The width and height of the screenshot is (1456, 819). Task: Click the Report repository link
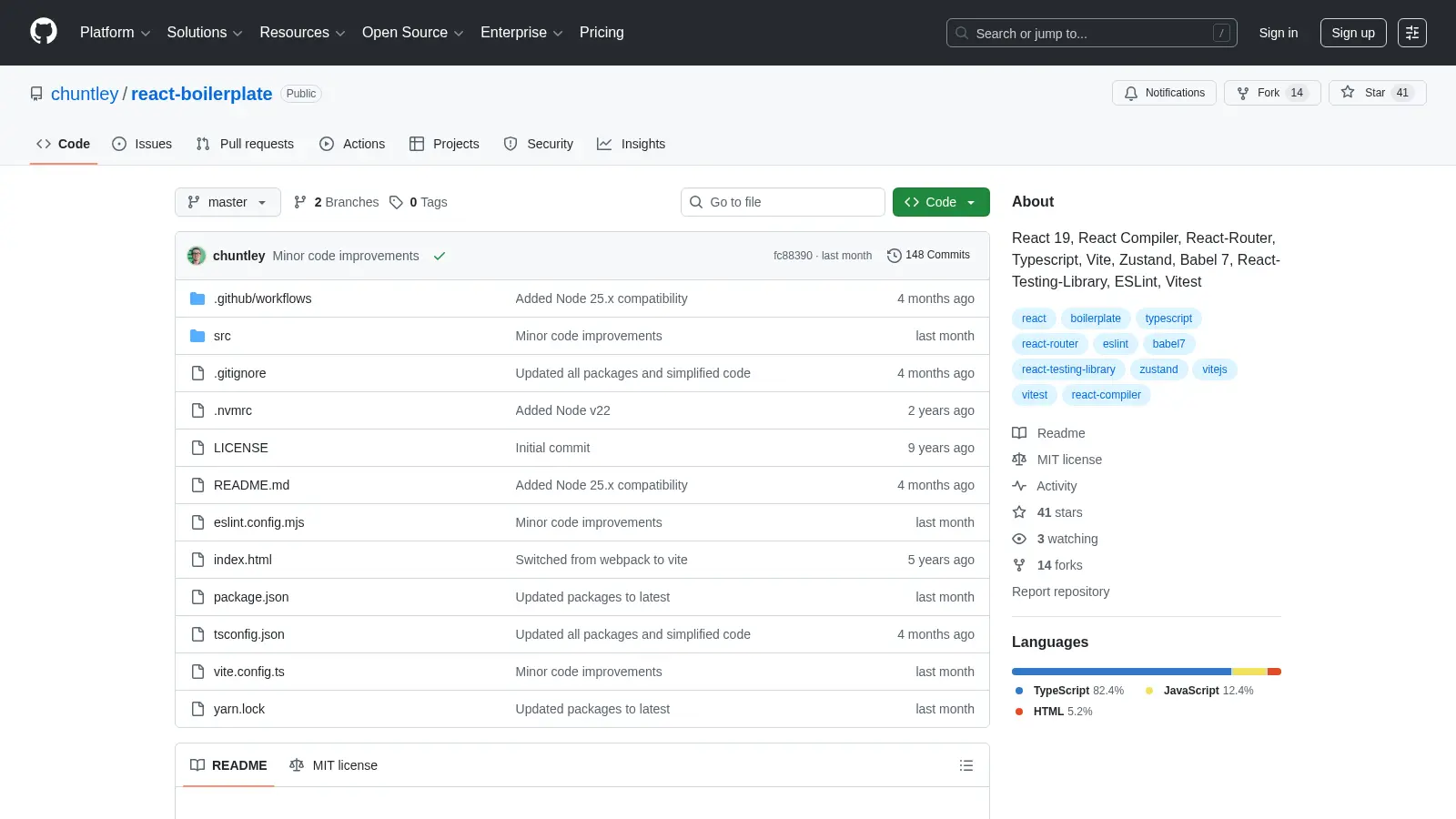(x=1060, y=591)
